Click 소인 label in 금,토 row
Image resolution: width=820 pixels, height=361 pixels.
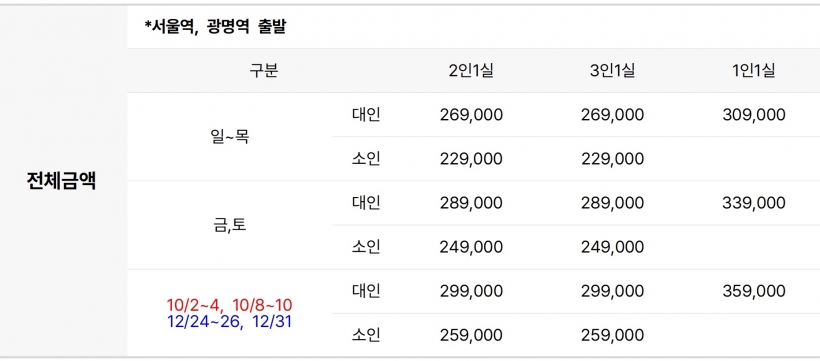click(366, 247)
